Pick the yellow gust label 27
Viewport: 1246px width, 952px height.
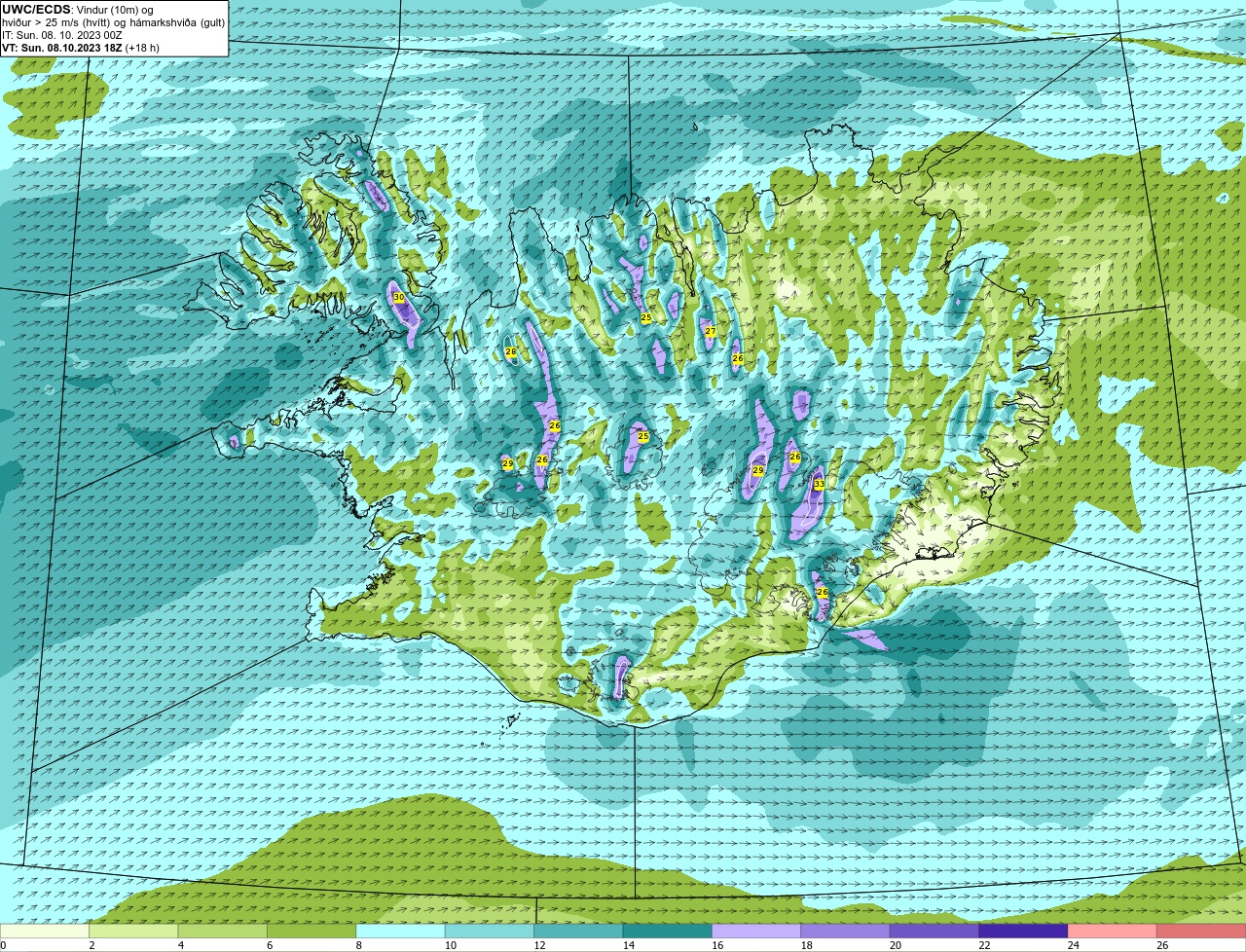[x=710, y=331]
